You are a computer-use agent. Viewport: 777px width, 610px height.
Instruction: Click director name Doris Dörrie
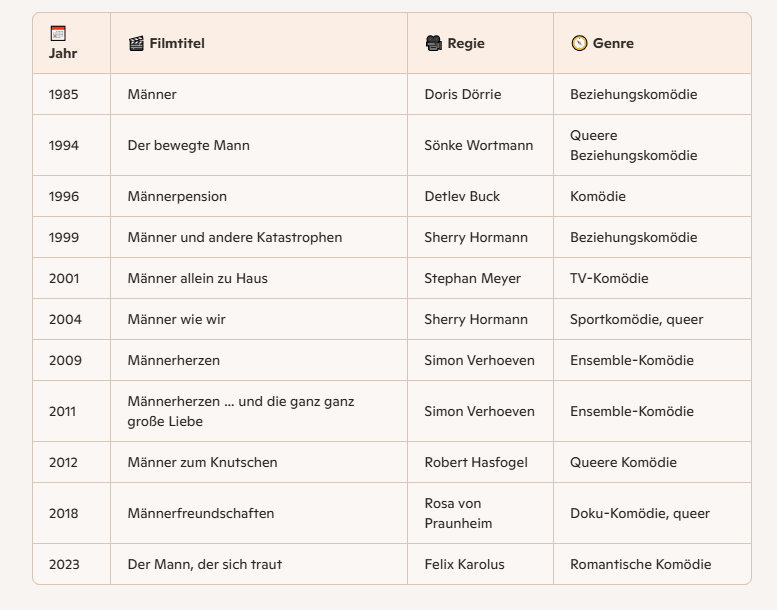(x=462, y=94)
